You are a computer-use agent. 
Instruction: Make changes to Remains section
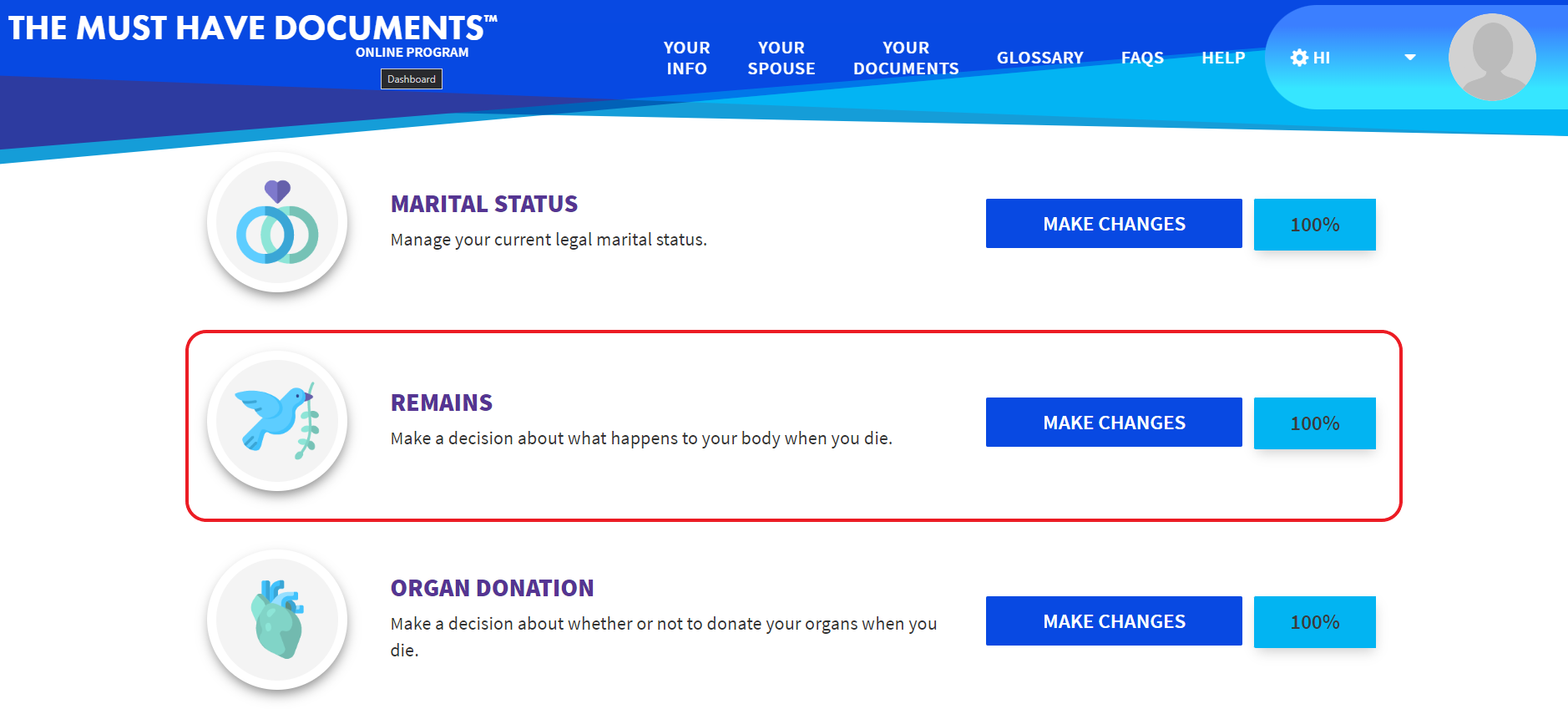point(1113,423)
